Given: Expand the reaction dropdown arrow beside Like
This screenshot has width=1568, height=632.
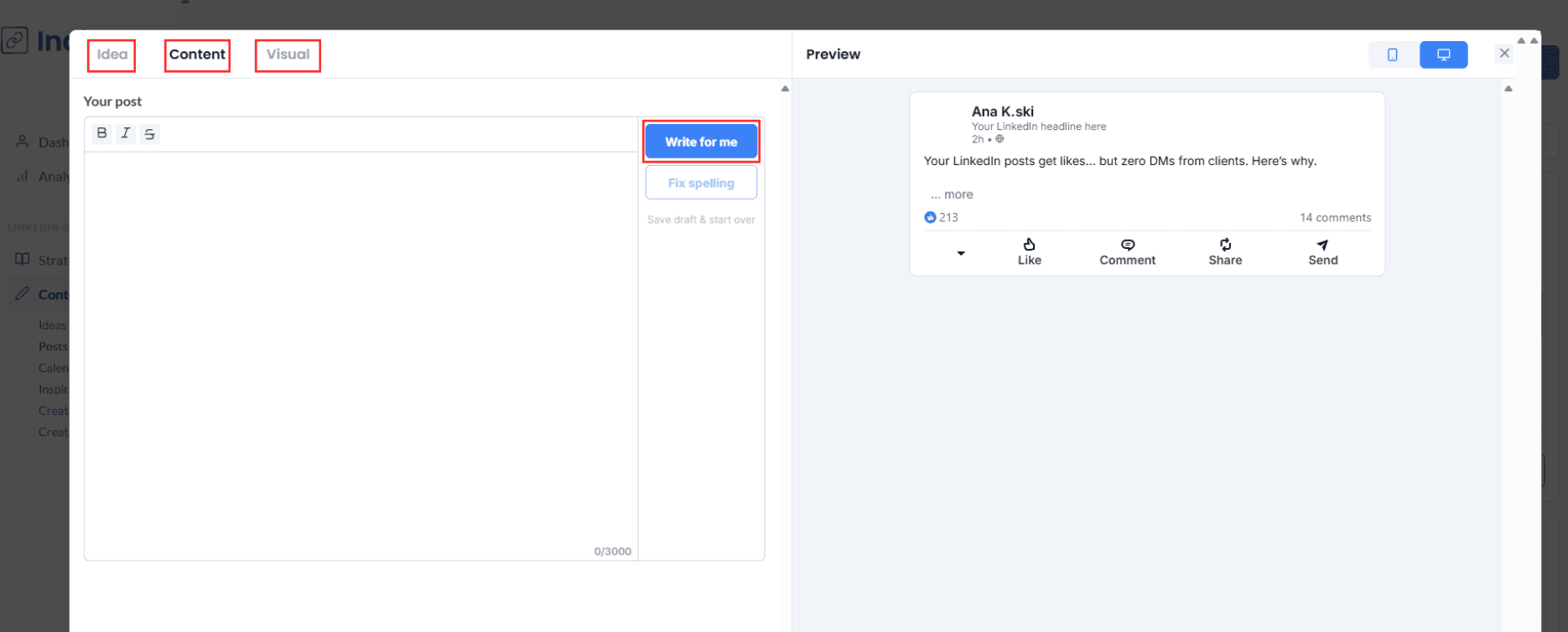Looking at the screenshot, I should (961, 253).
